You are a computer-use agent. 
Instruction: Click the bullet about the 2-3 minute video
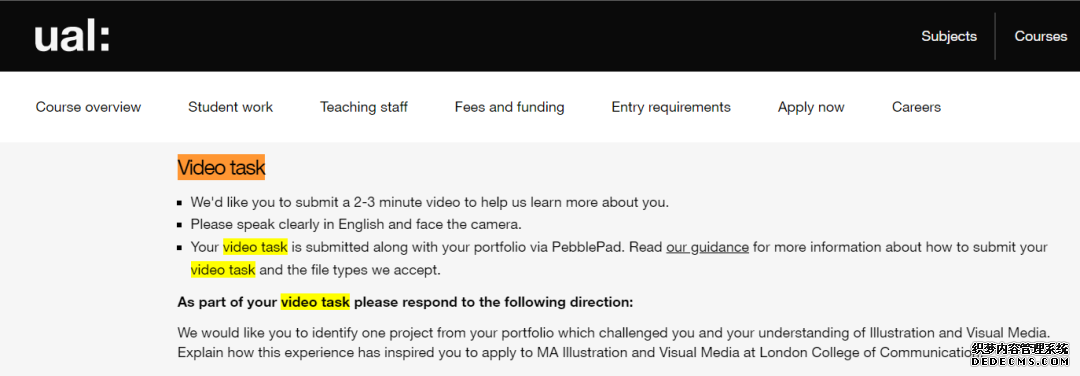coord(429,202)
